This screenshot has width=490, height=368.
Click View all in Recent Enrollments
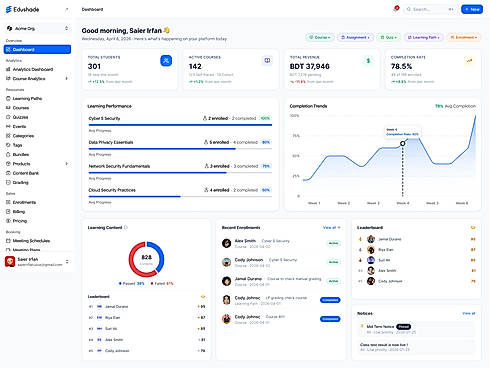click(x=331, y=228)
